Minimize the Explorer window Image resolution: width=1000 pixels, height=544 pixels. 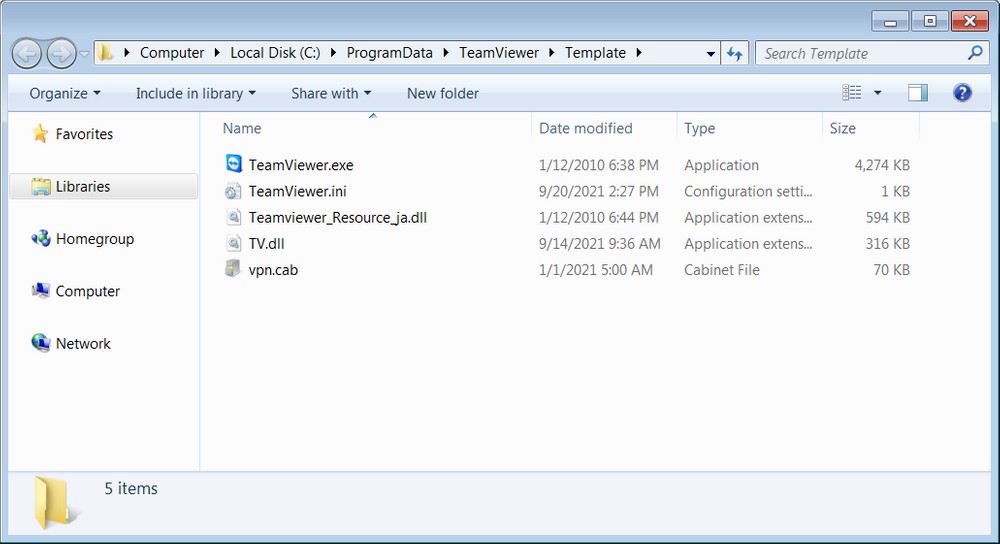[x=891, y=21]
